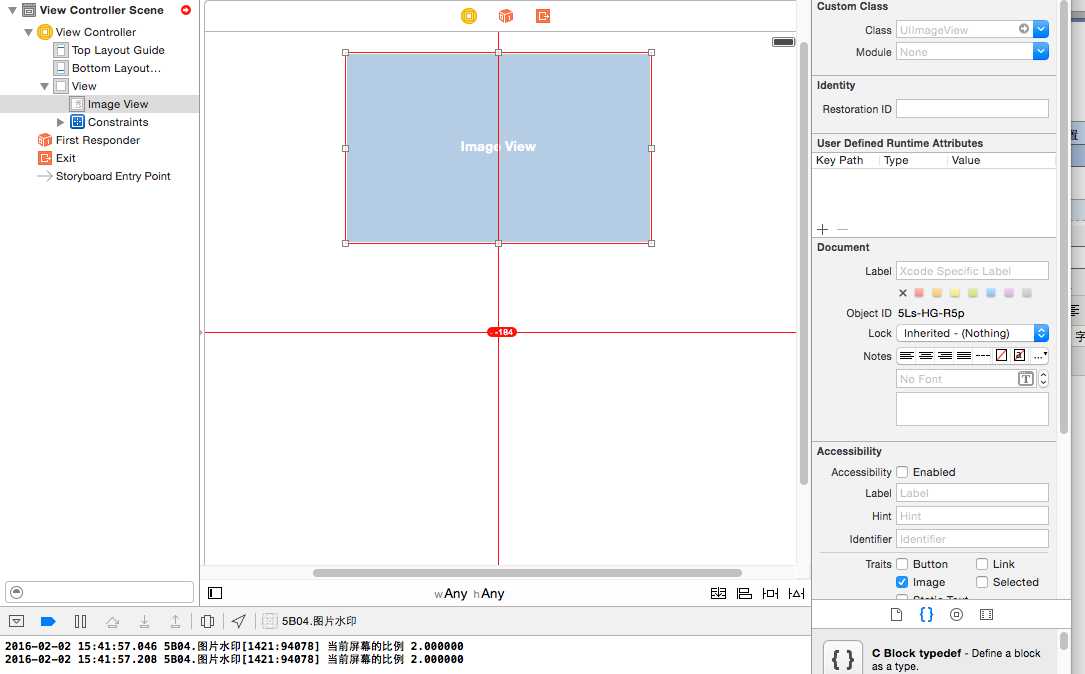Open the font picker T icon
The image size is (1085, 674).
(1025, 379)
